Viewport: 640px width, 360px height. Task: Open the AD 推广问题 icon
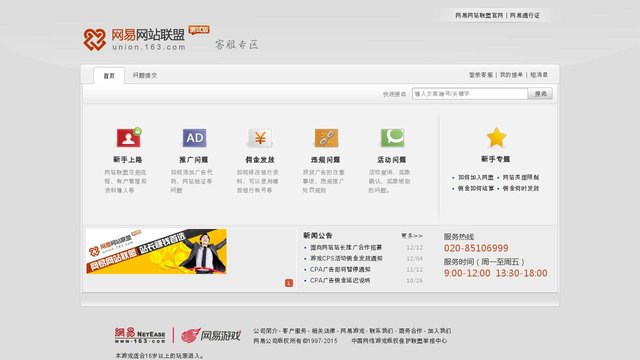point(194,138)
